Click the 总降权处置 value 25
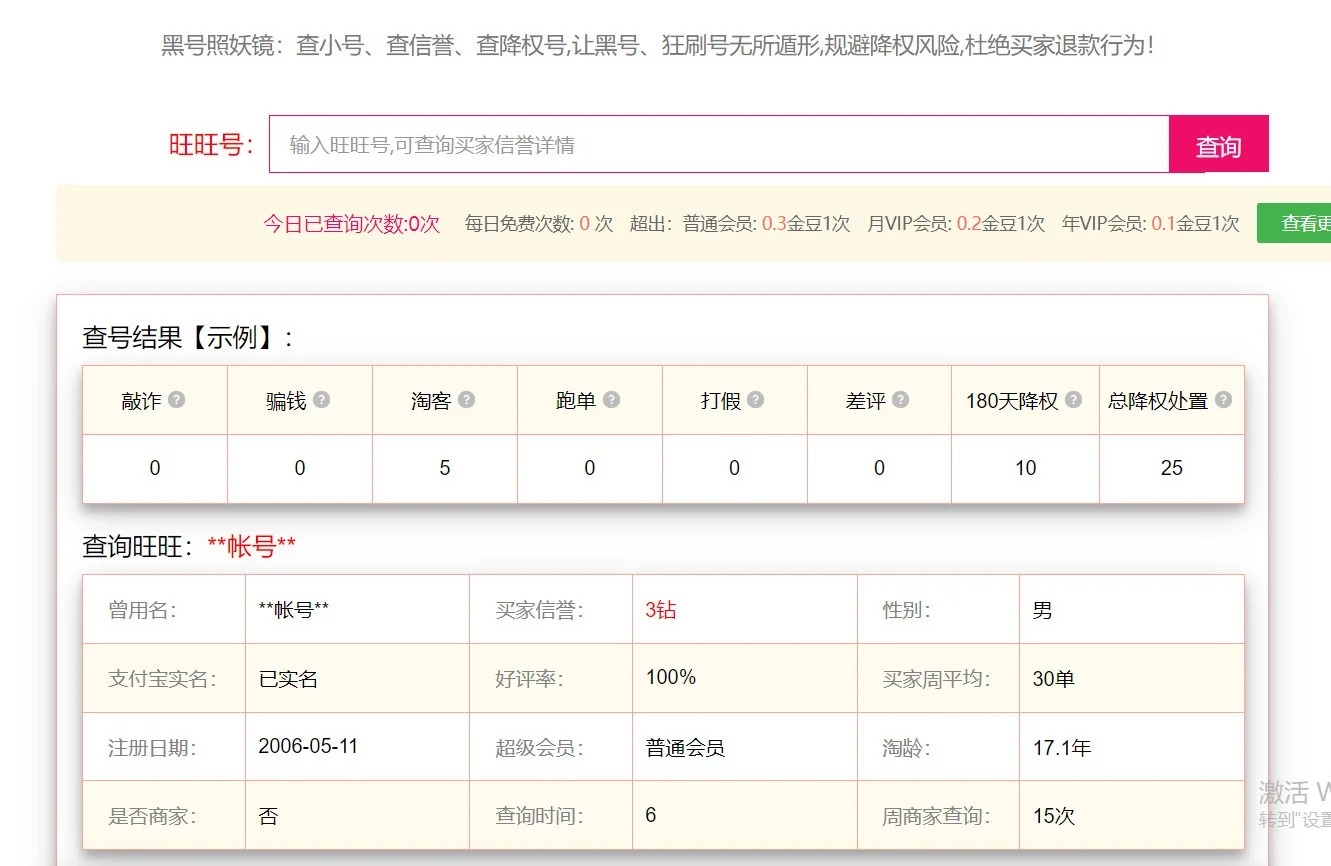Image resolution: width=1331 pixels, height=866 pixels. point(1172,468)
